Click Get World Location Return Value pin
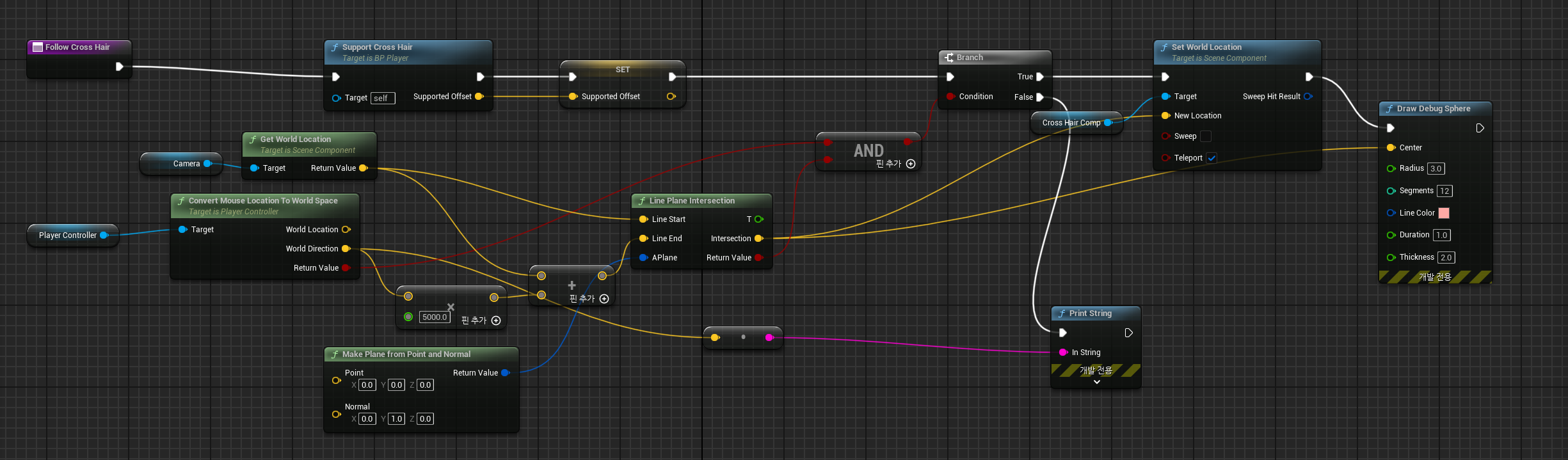 pyautogui.click(x=363, y=168)
